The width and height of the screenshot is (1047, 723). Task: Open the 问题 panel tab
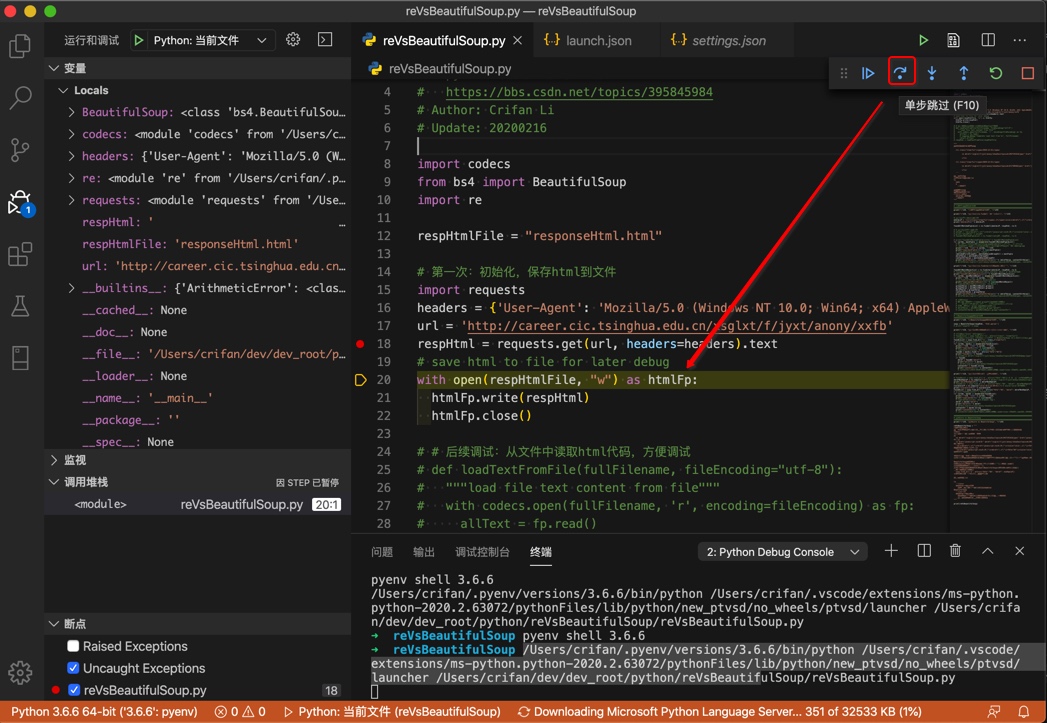[382, 552]
